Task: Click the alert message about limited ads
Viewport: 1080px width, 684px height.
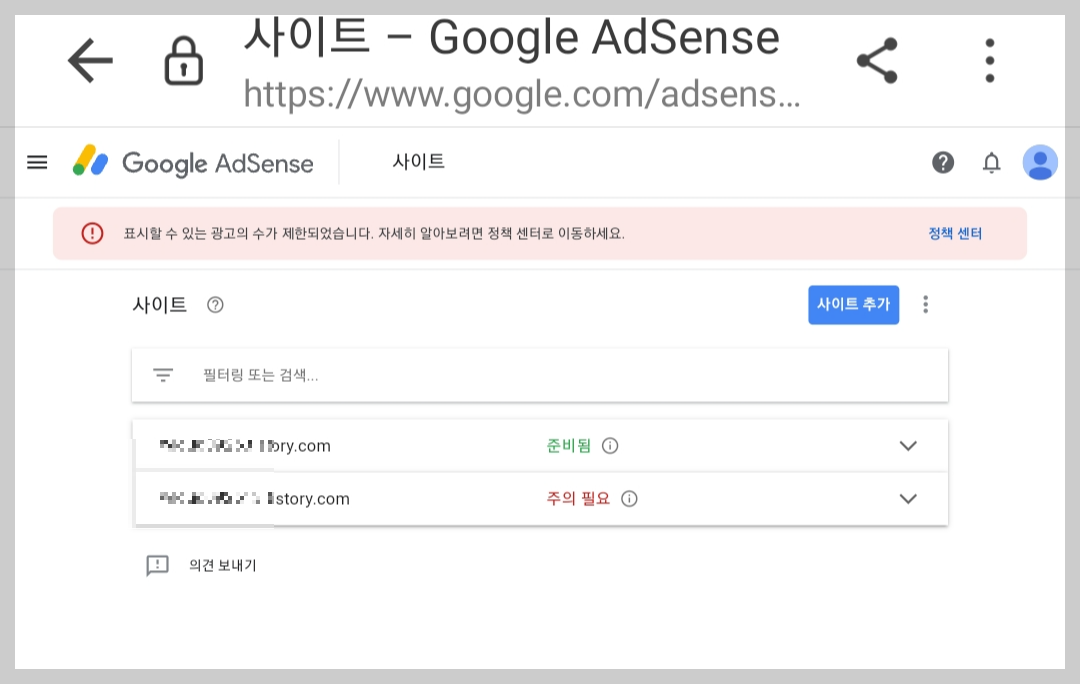Action: click(x=374, y=234)
